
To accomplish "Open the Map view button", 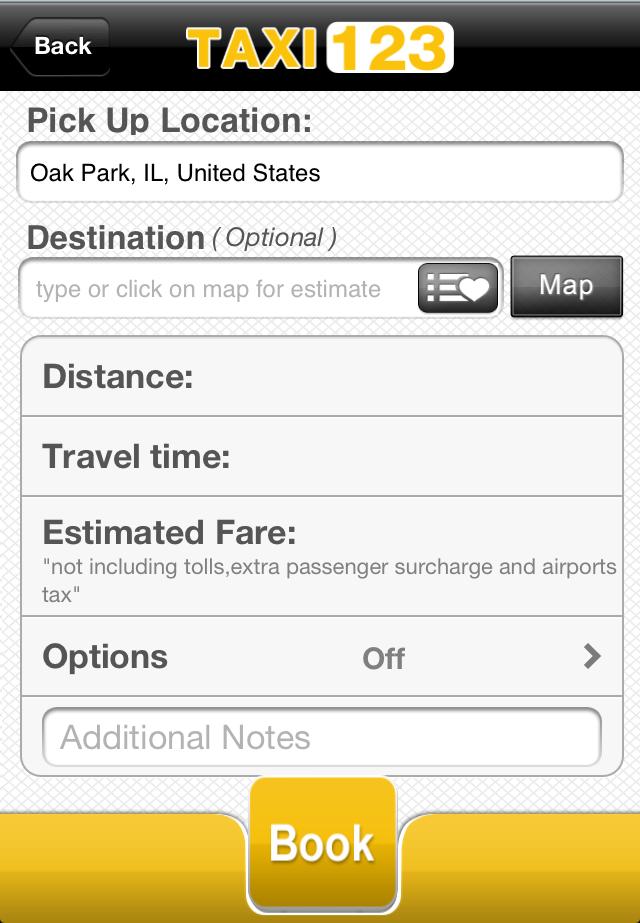I will click(566, 287).
